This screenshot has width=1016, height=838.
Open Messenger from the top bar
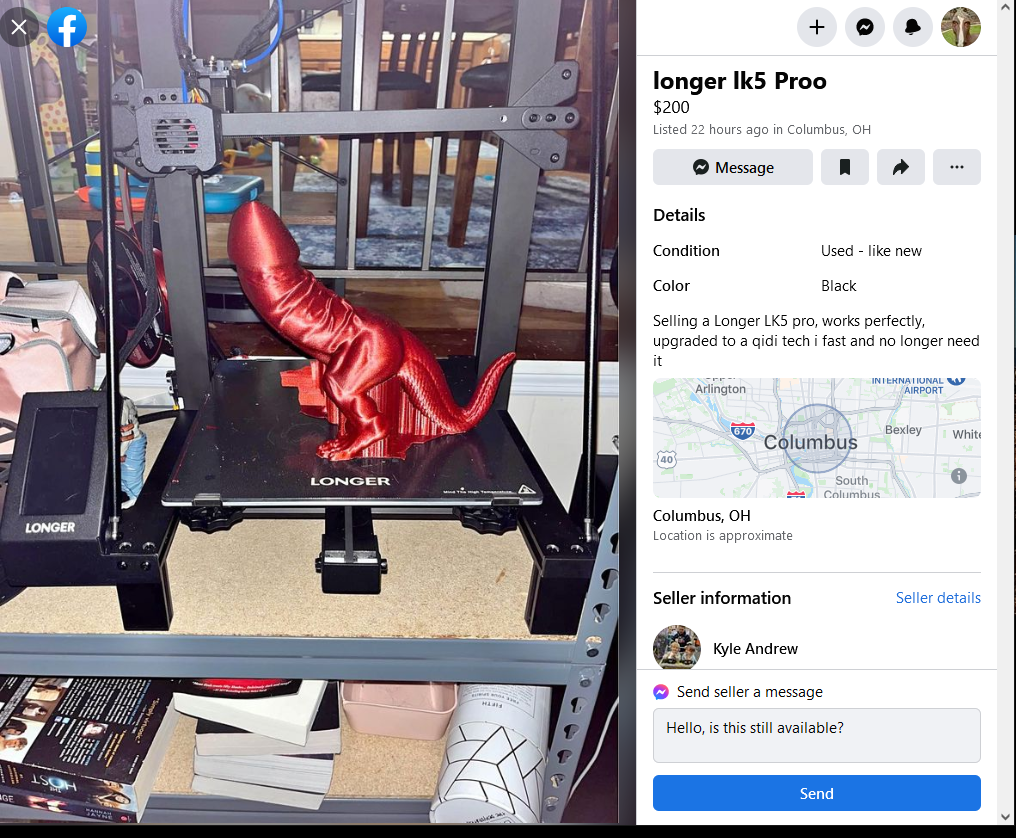[x=864, y=27]
